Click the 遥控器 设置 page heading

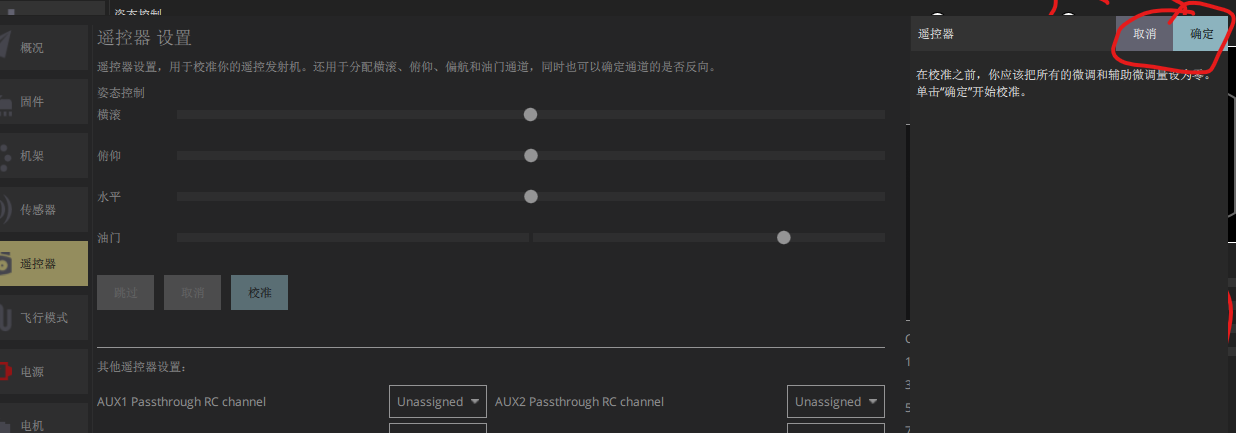144,38
